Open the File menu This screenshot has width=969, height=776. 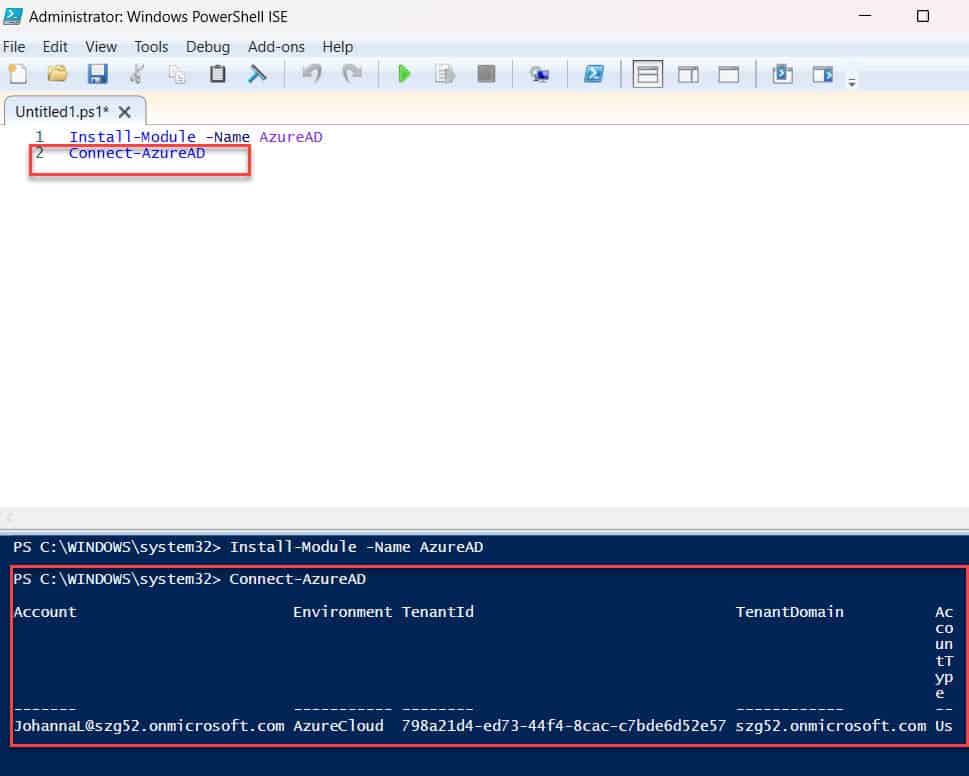click(14, 47)
